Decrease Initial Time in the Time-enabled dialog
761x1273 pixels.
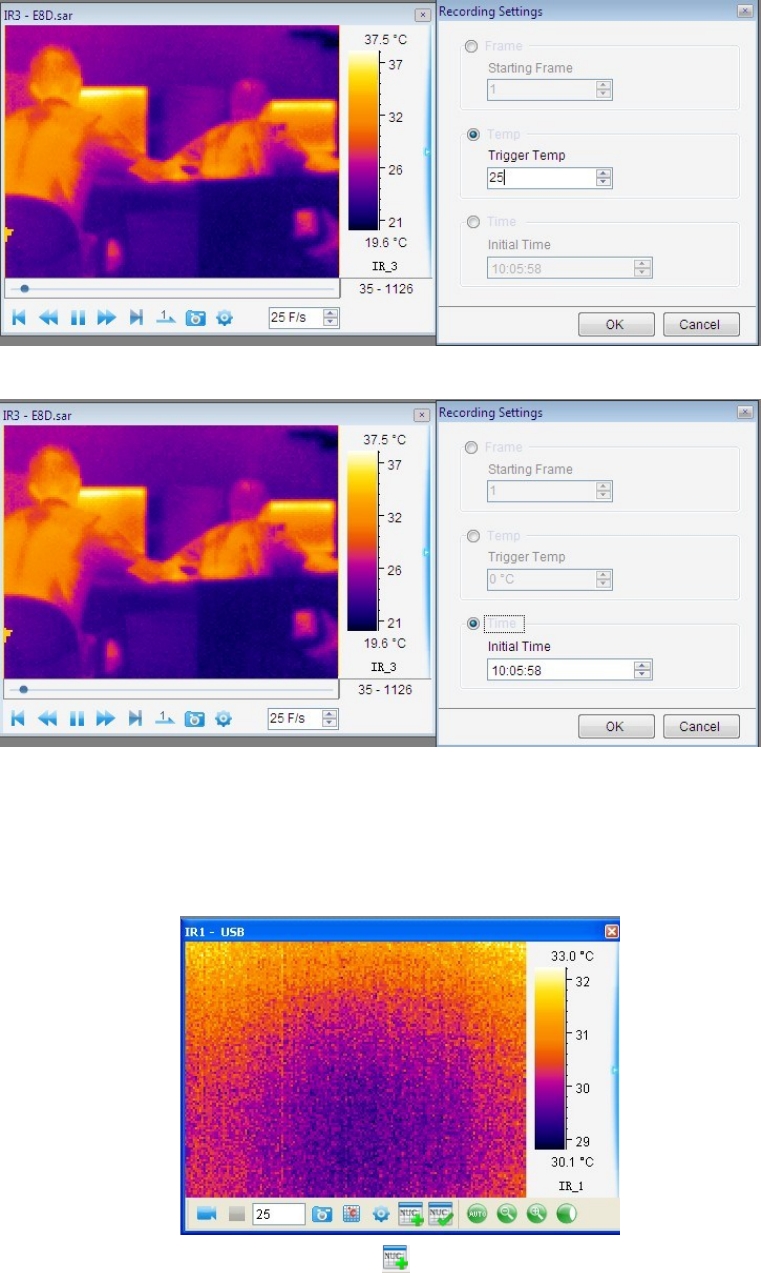pos(643,675)
